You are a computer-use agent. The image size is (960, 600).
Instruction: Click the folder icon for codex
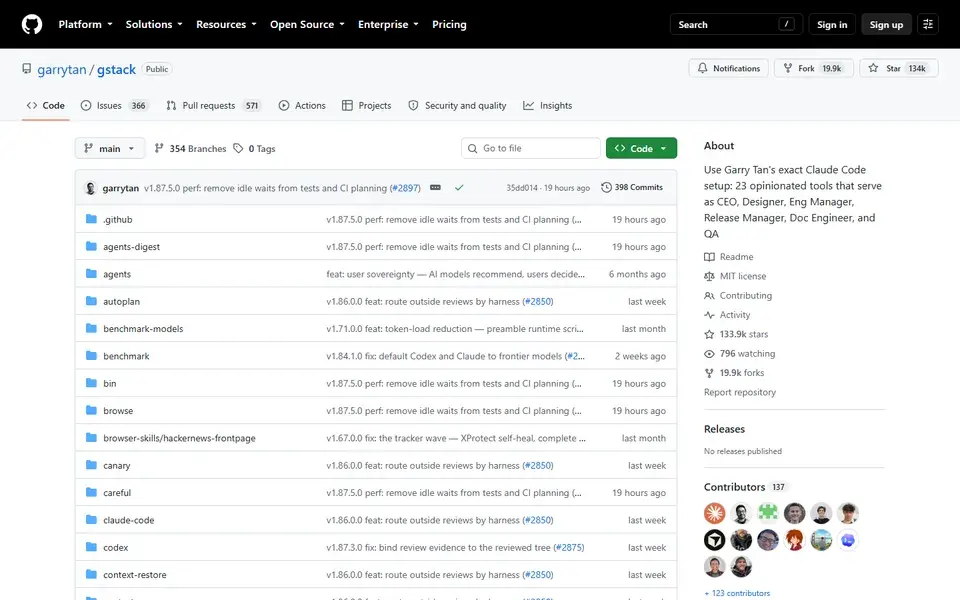(91, 547)
